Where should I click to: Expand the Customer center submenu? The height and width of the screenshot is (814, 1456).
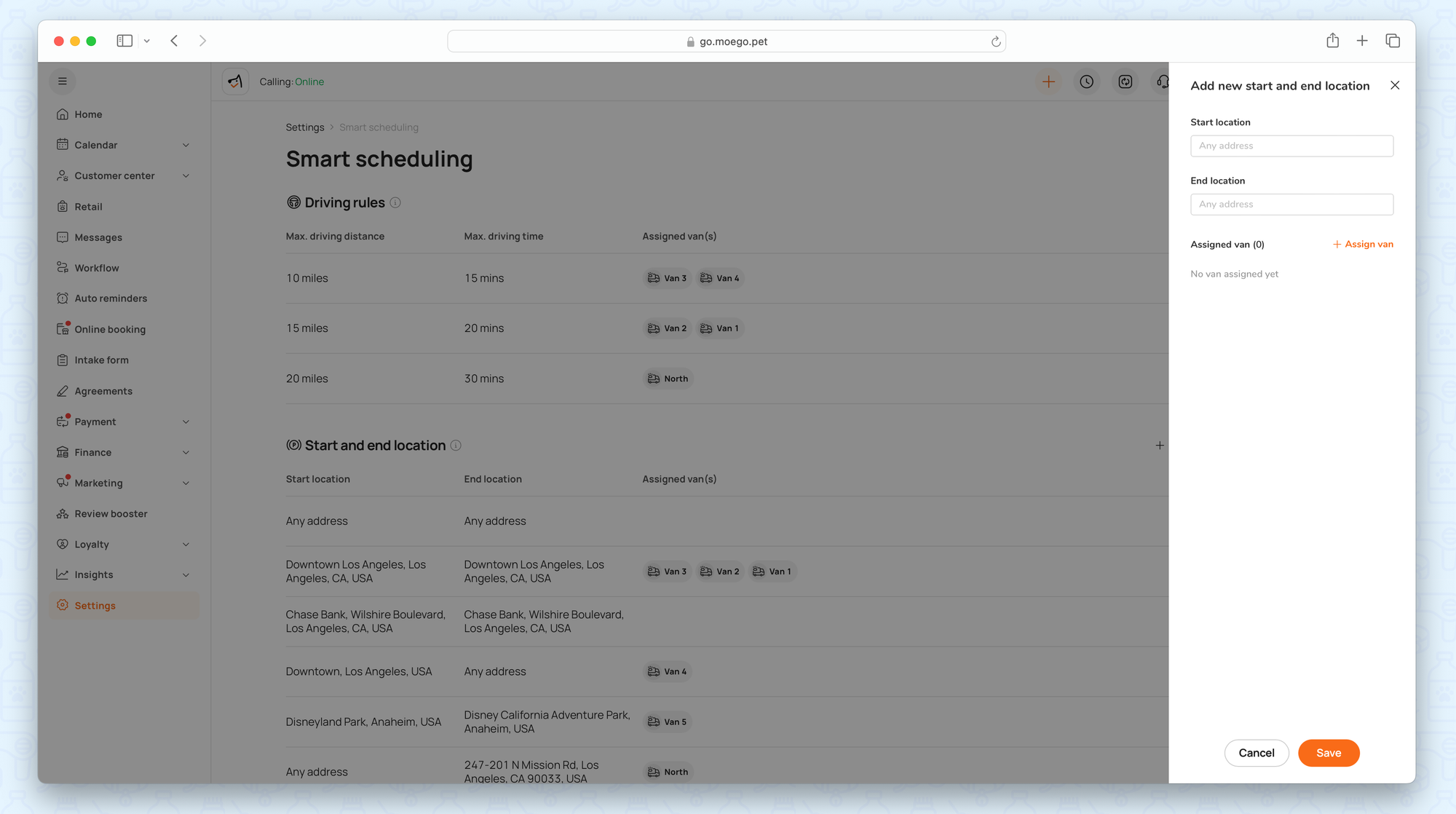[186, 175]
